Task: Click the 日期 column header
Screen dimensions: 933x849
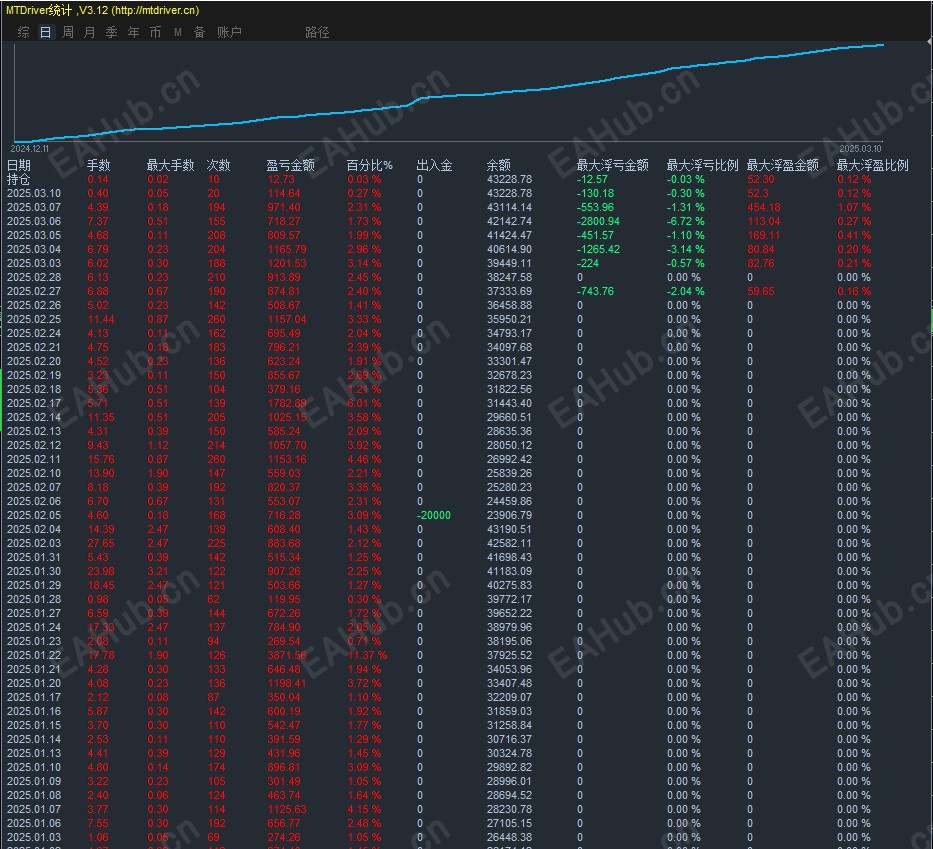Action: pyautogui.click(x=19, y=165)
